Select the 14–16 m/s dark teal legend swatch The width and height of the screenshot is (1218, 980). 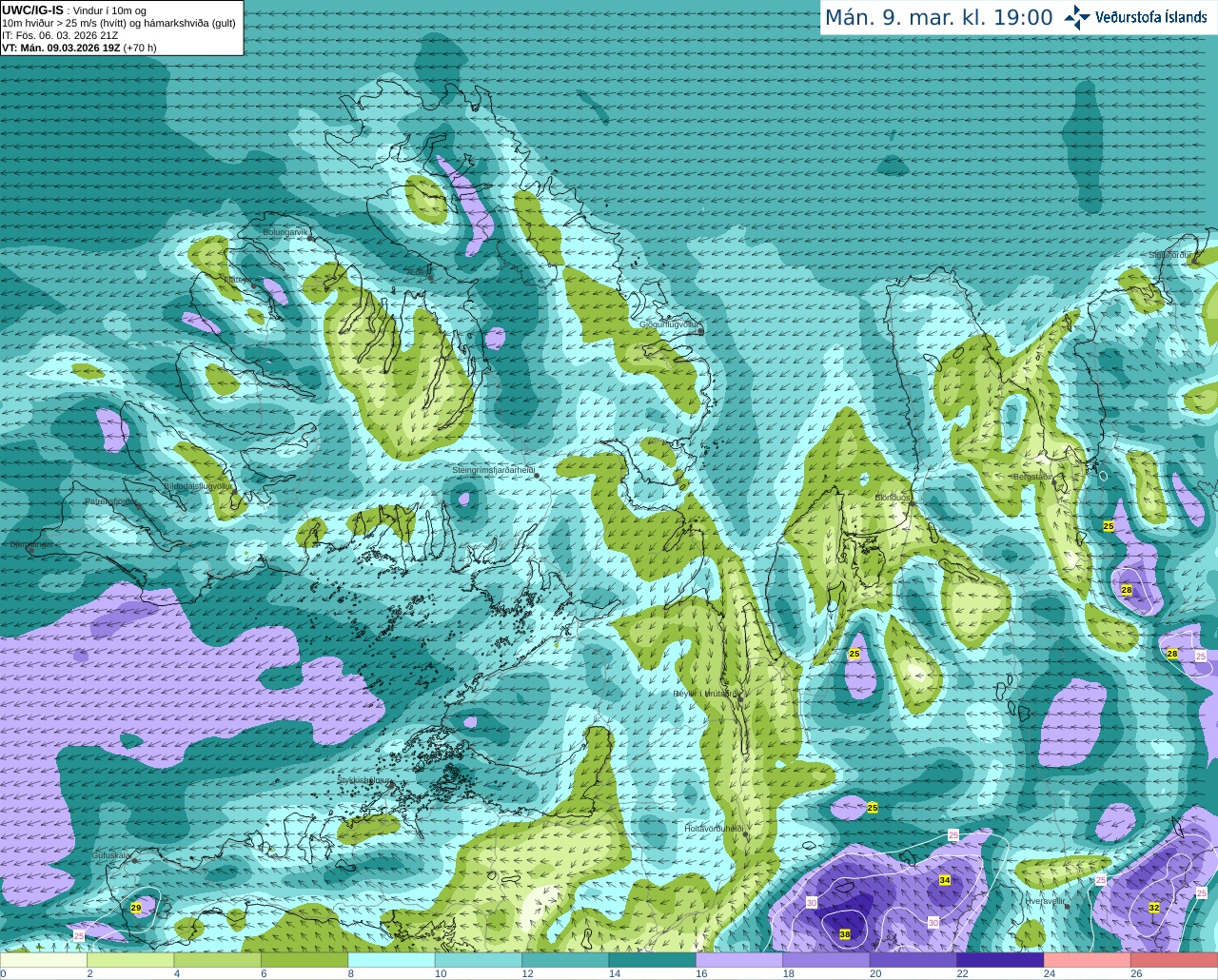[x=653, y=960]
